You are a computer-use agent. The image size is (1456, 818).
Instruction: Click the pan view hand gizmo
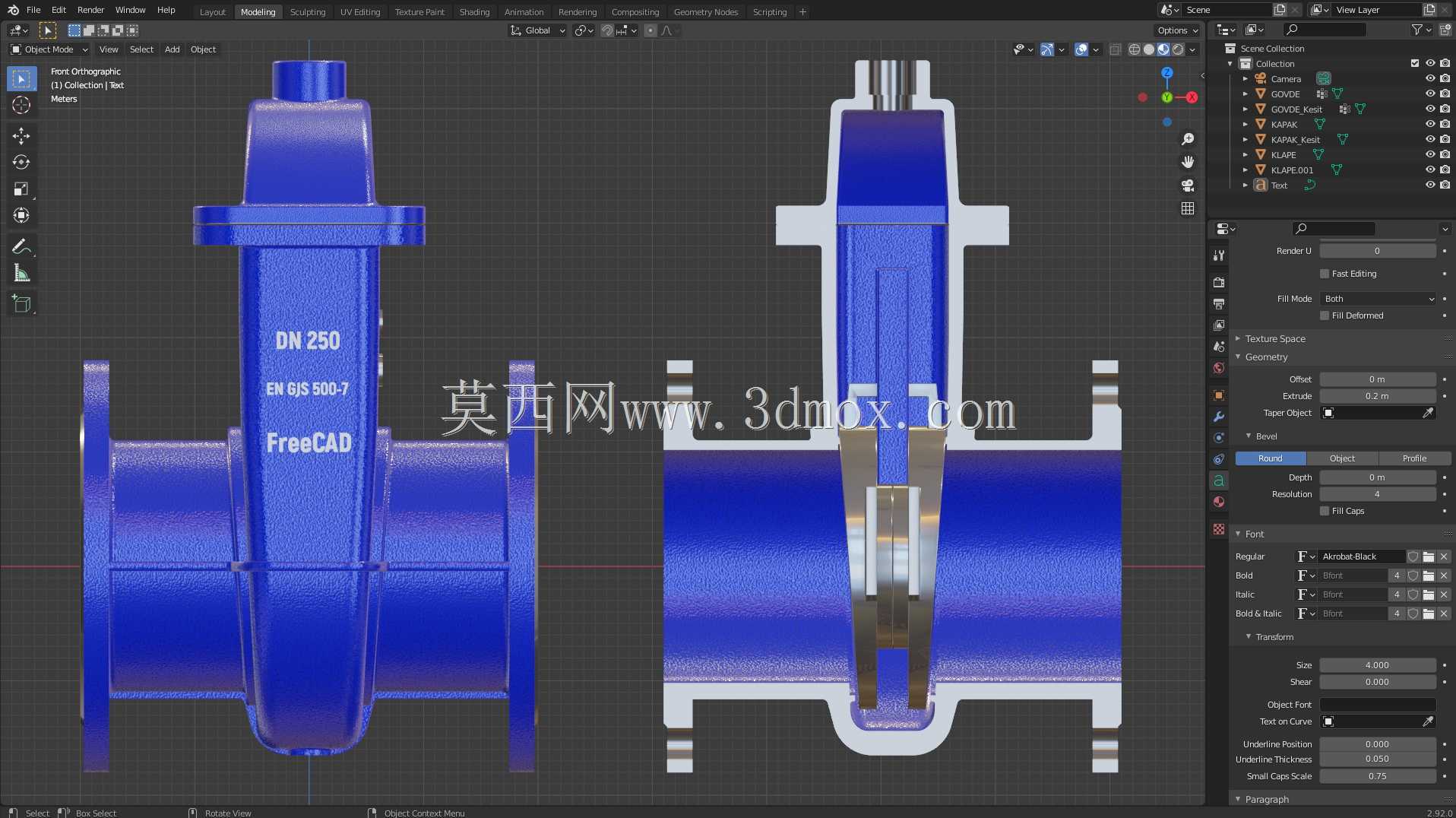[1188, 162]
